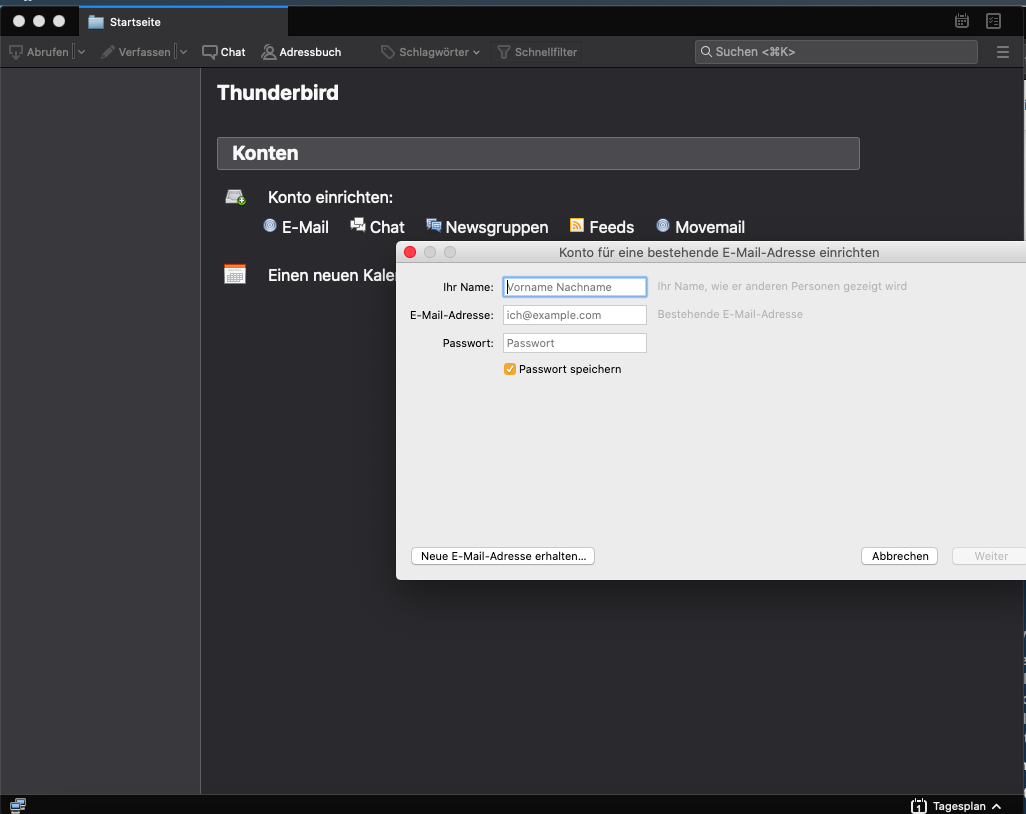Image resolution: width=1026 pixels, height=814 pixels.
Task: Expand the Abrufen dropdown arrow
Action: 81,52
